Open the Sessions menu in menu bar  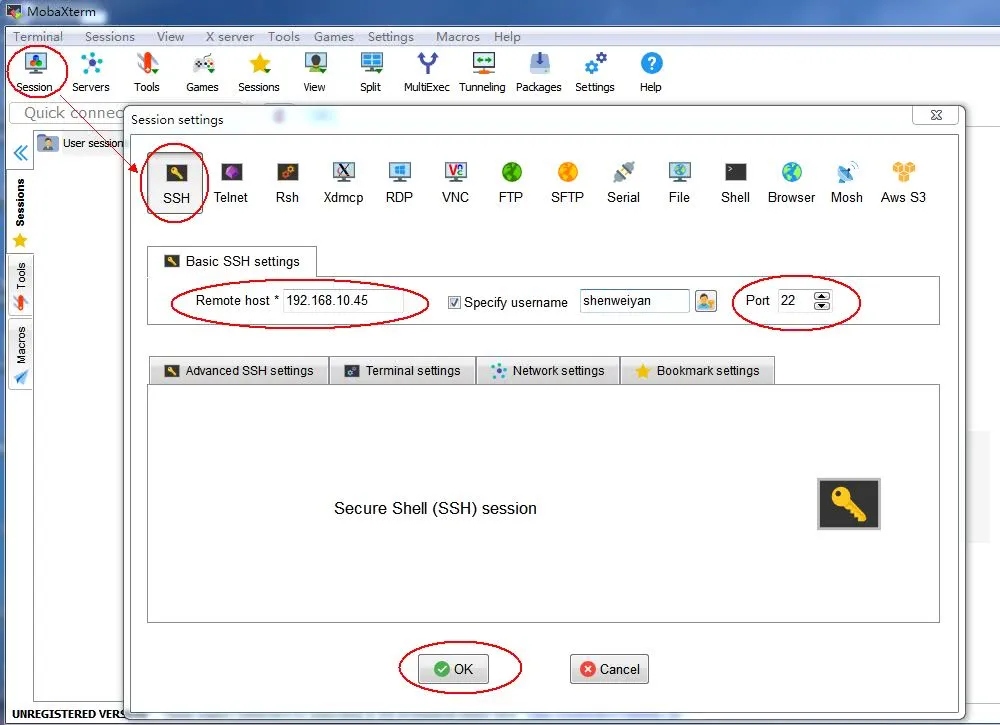point(110,37)
